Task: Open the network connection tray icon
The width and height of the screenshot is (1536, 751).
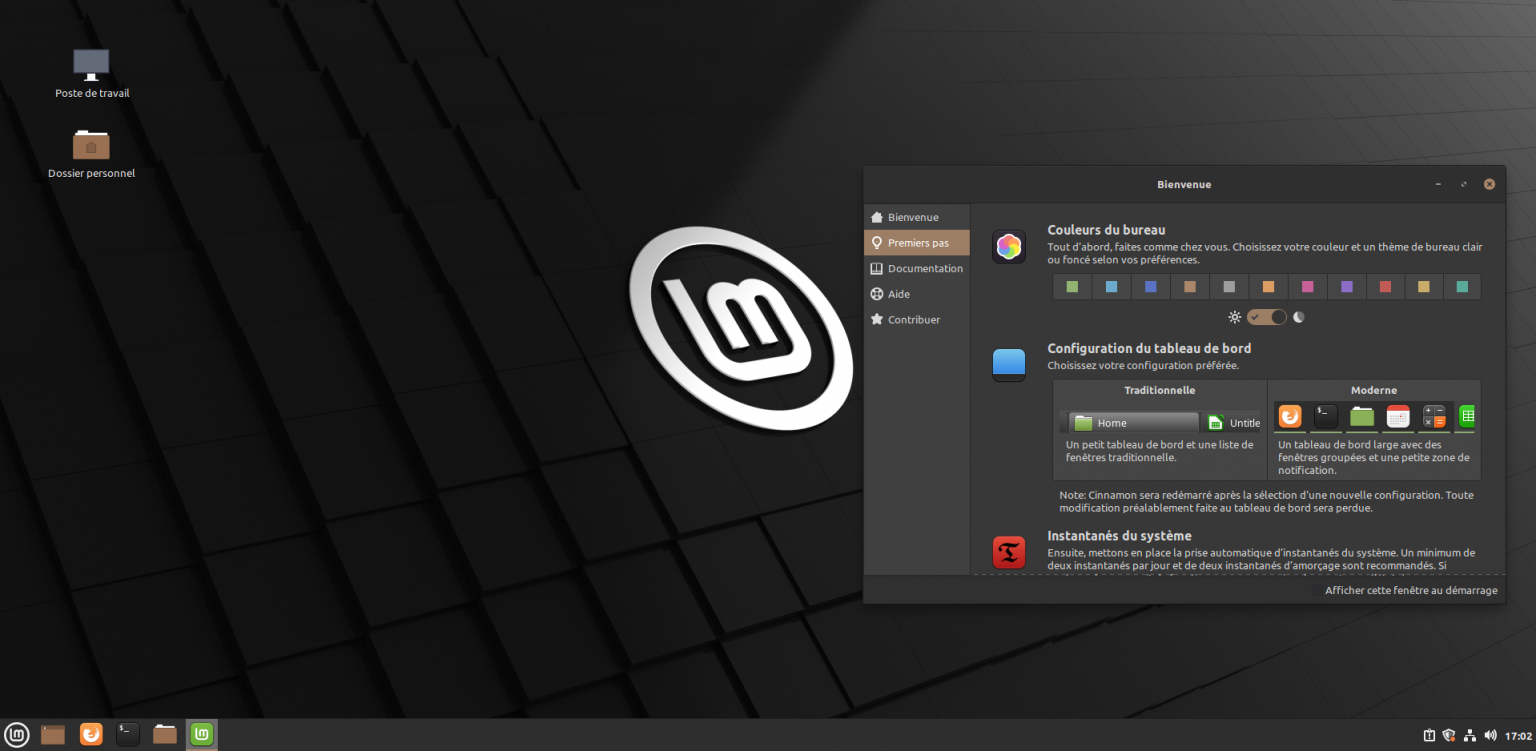Action: 1469,736
